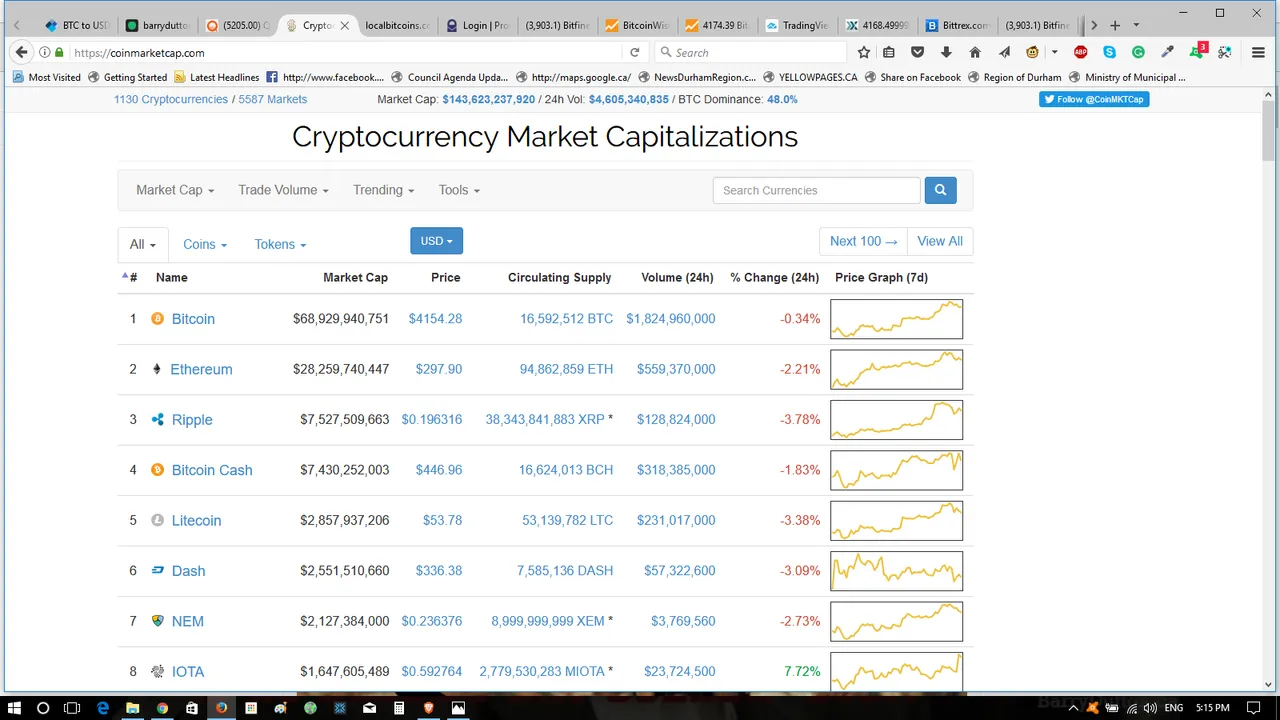
Task: Click the Adblock Plus ABP icon
Action: point(1081,52)
